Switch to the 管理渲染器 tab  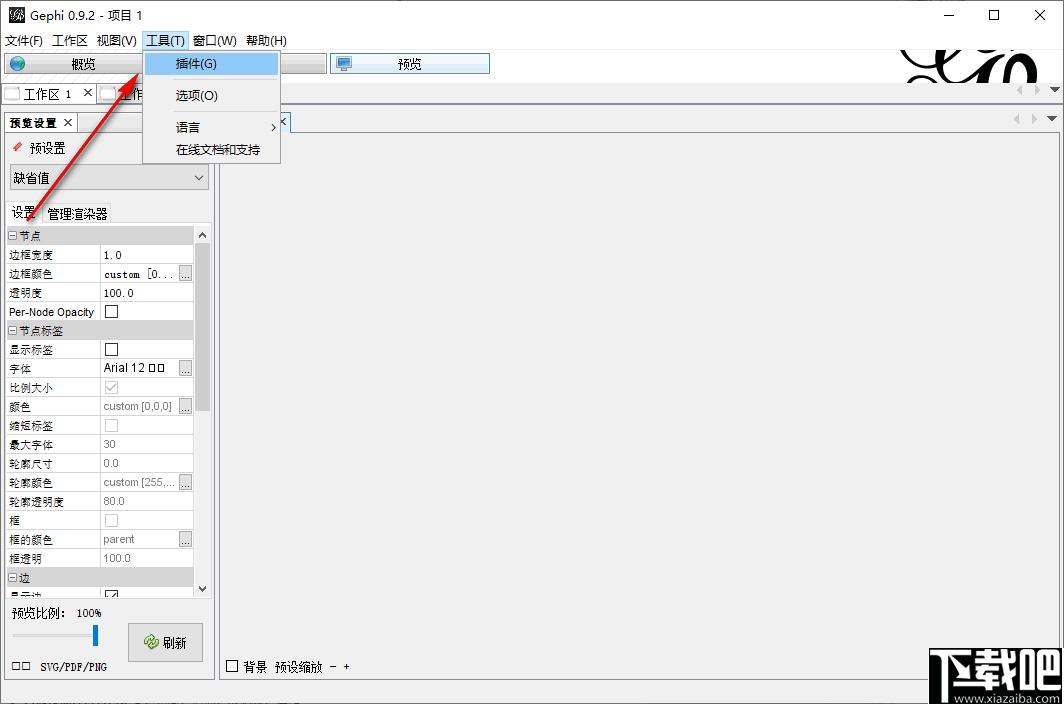[x=77, y=213]
